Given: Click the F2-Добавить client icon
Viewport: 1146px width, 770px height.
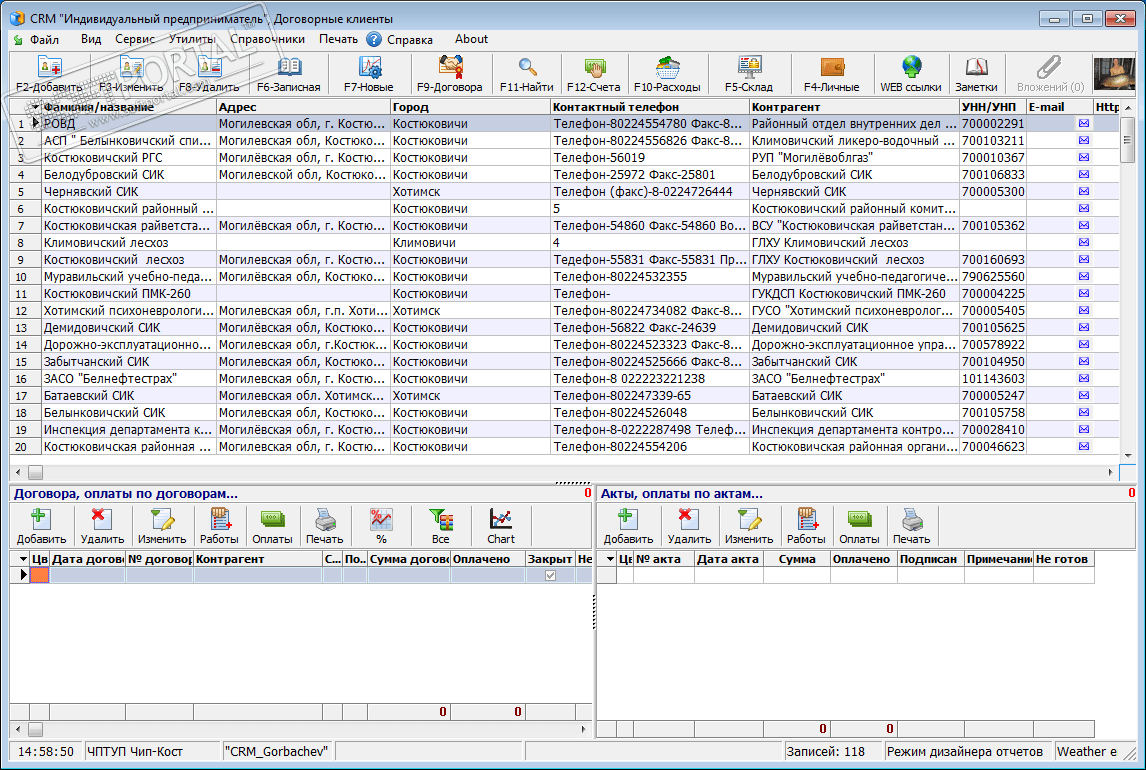Looking at the screenshot, I should coord(49,67).
